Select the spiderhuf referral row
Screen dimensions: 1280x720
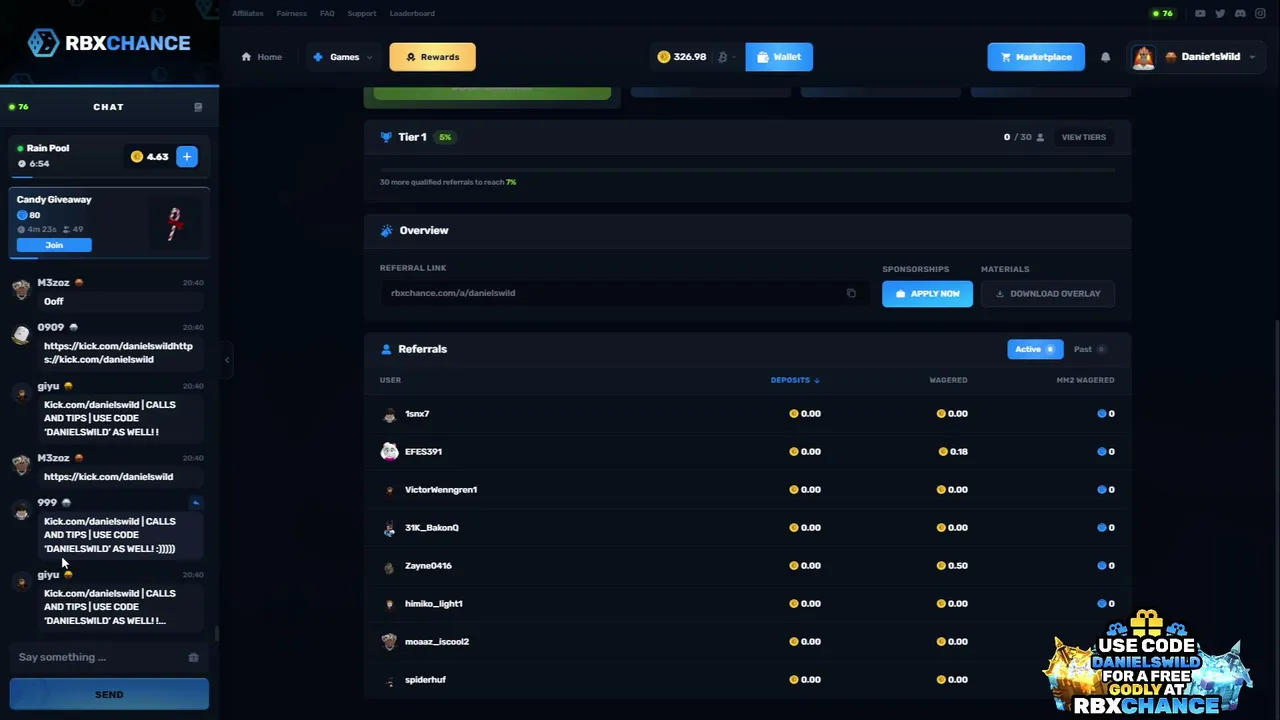[x=747, y=680]
